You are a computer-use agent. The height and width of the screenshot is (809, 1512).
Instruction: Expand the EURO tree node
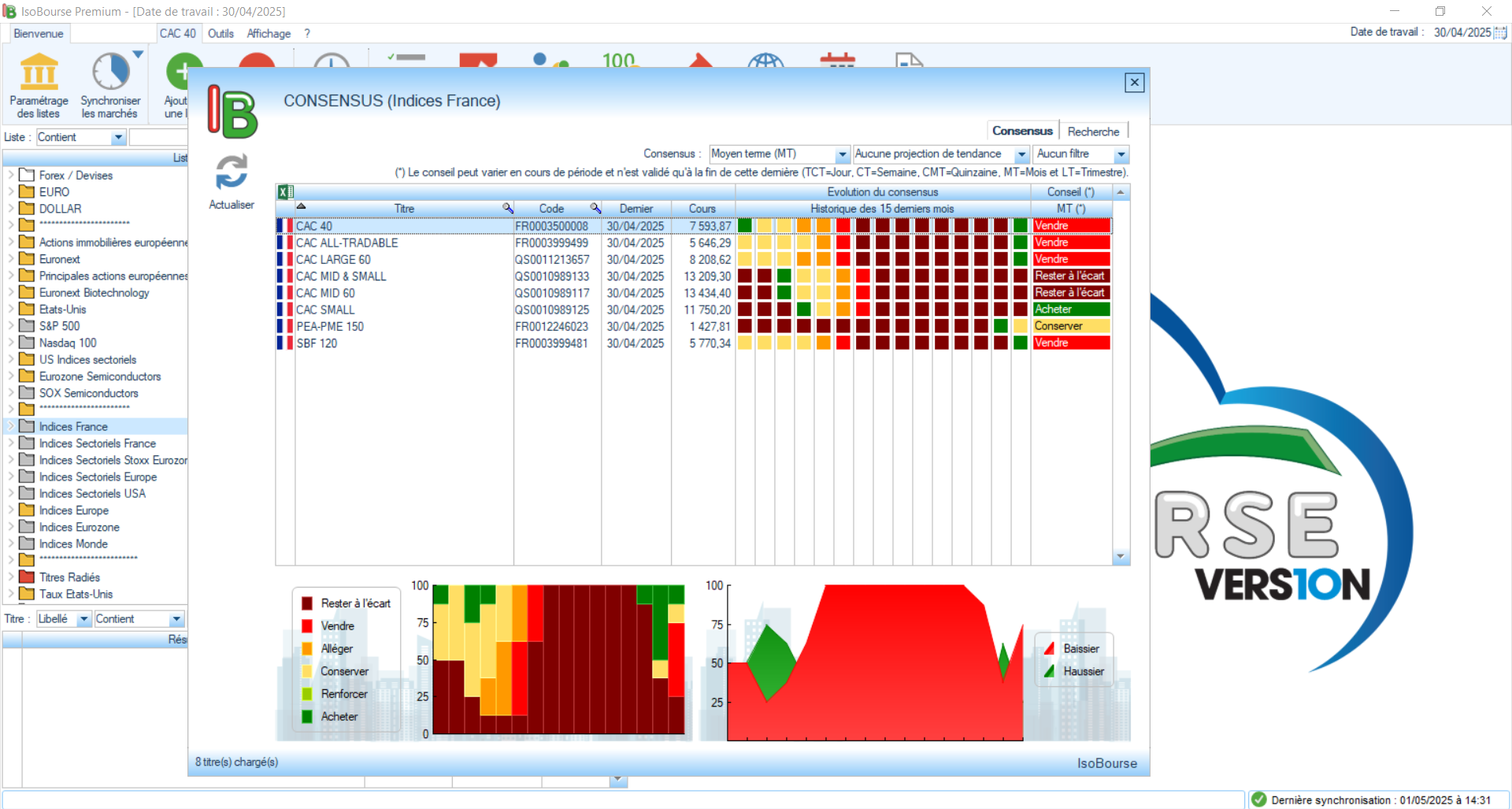pos(11,191)
